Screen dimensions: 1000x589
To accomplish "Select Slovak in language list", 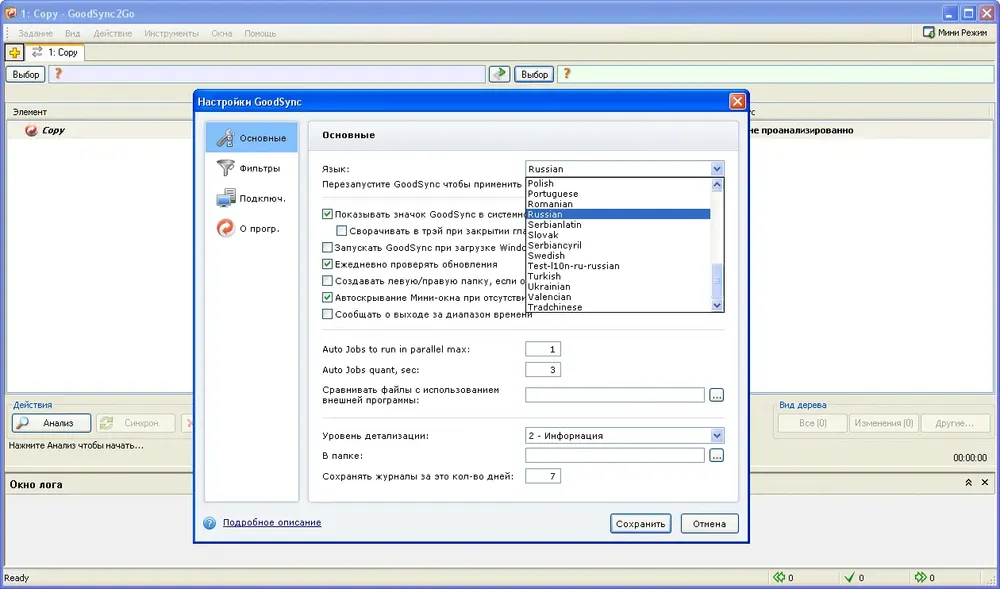I will (x=618, y=235).
